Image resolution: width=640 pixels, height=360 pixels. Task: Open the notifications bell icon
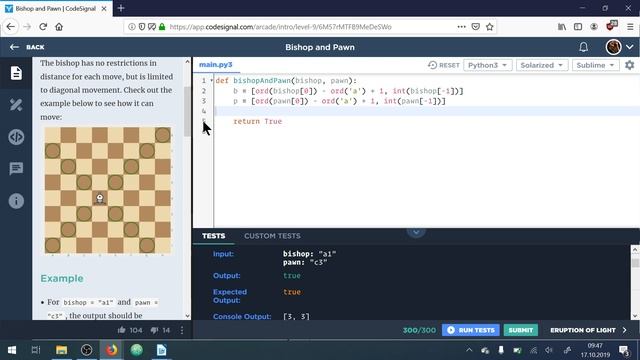click(x=583, y=47)
